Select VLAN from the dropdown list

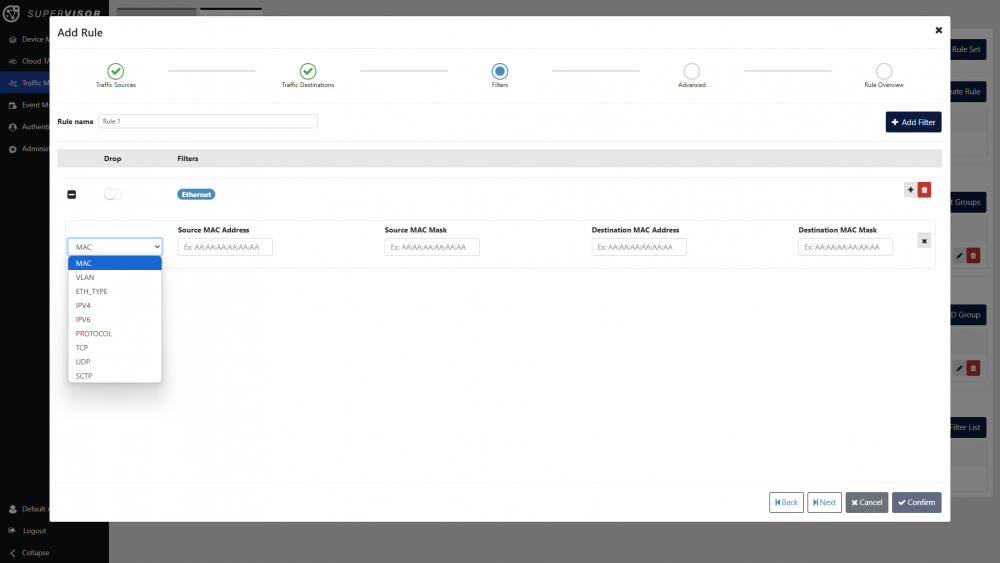click(85, 277)
